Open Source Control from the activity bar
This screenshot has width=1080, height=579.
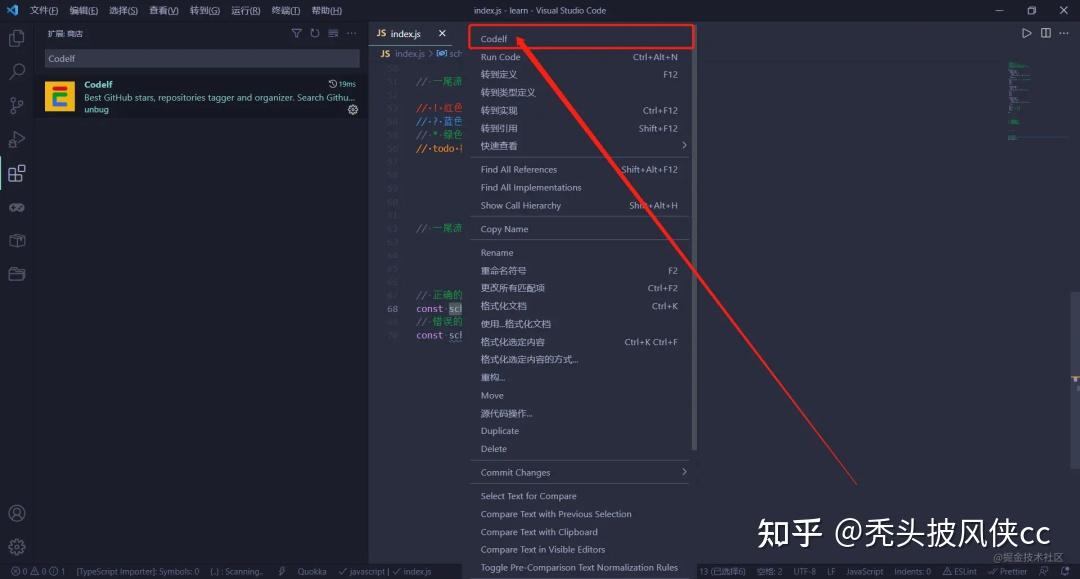[x=16, y=105]
